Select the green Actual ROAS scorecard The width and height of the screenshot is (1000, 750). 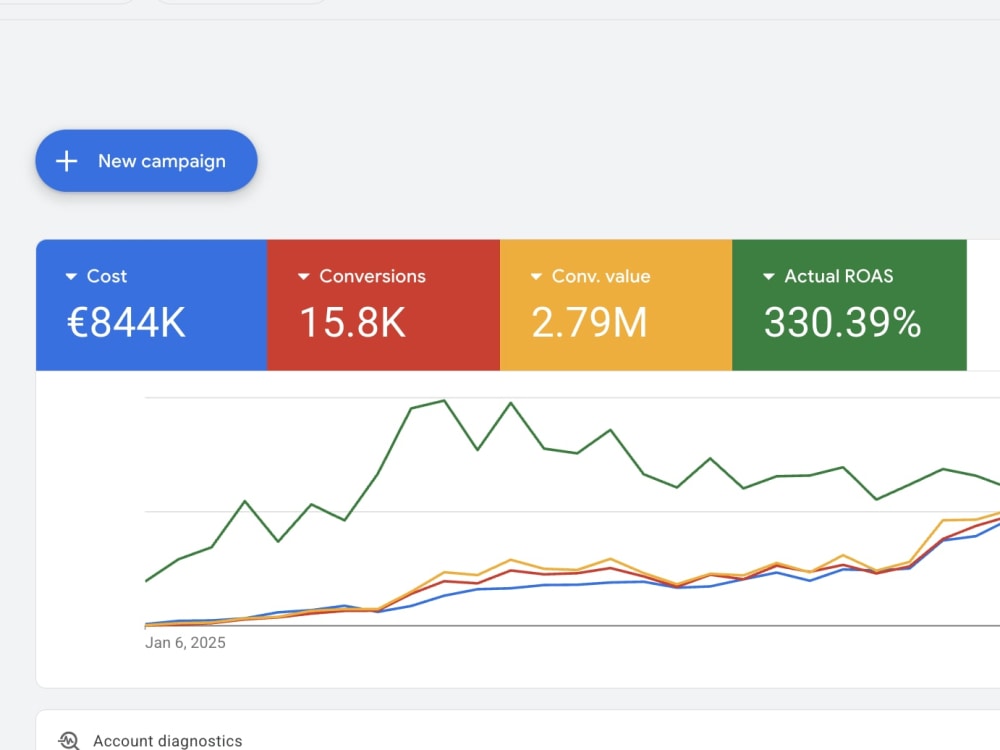(x=849, y=305)
